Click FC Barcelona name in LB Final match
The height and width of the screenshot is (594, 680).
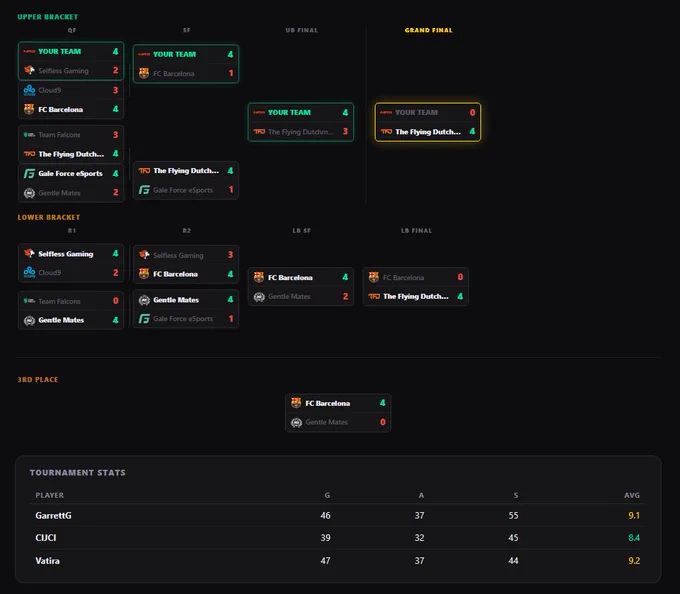point(403,277)
